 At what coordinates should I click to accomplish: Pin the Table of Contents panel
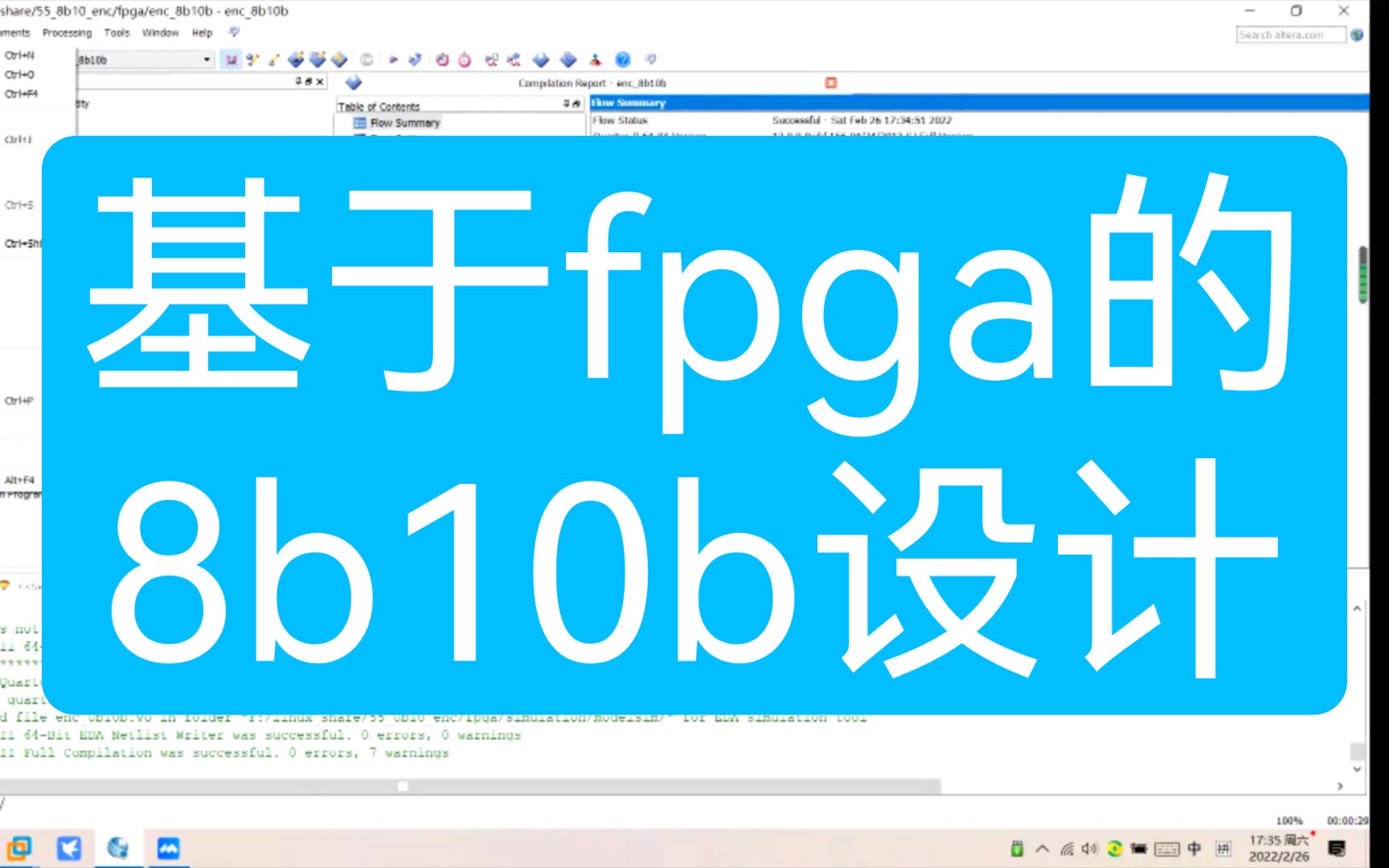coord(567,104)
